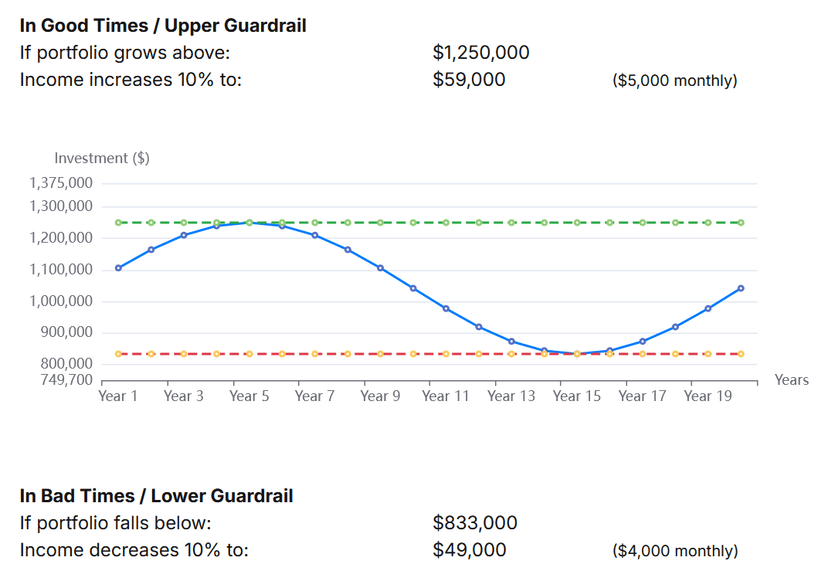Select the $1,250,000 upper threshold value
Image resolution: width=828 pixels, height=575 pixels.
481,53
